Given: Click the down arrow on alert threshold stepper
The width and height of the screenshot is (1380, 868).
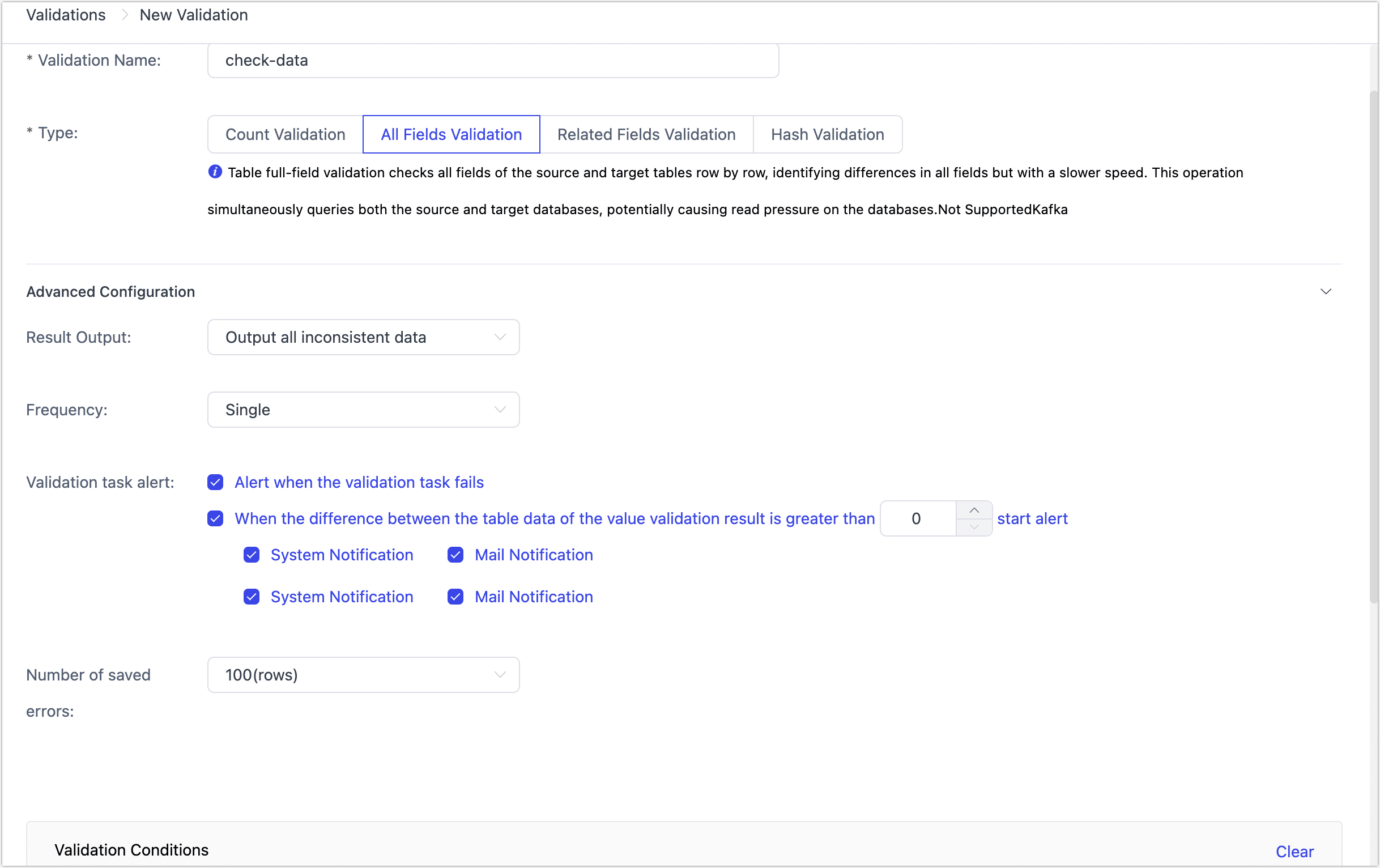Looking at the screenshot, I should click(973, 527).
